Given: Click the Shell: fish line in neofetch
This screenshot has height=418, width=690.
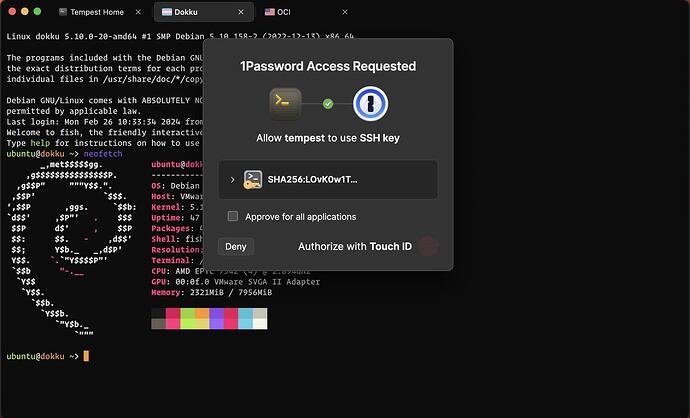Looking at the screenshot, I should point(177,239).
